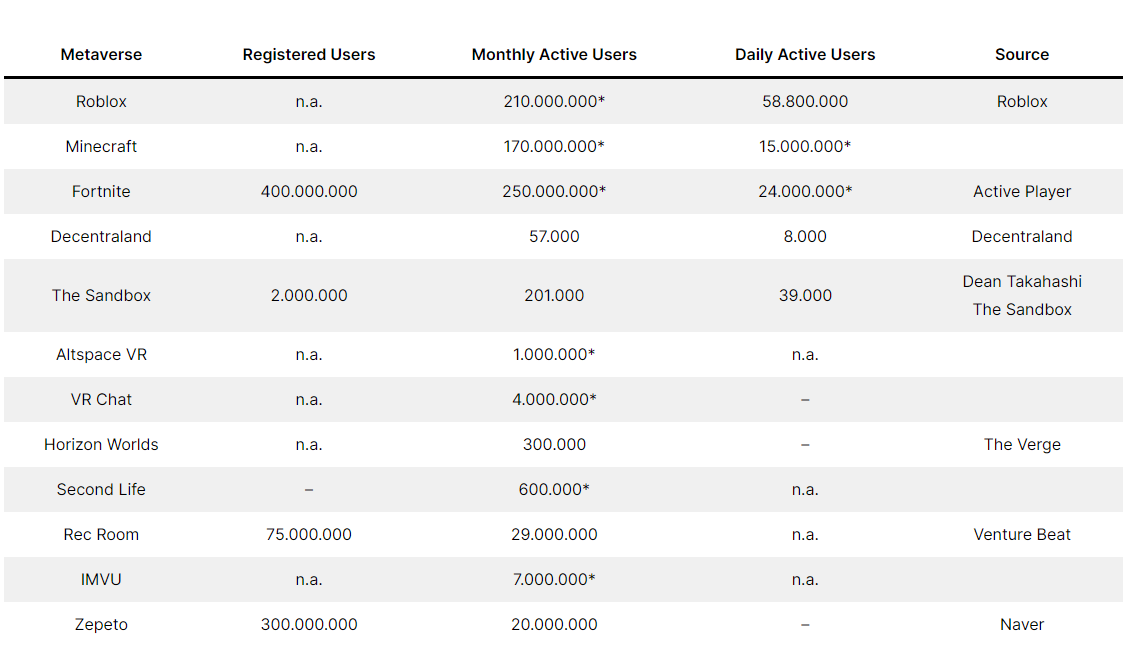Select Zepeto monthly value 20.000.000
The width and height of the screenshot is (1123, 655).
point(554,625)
